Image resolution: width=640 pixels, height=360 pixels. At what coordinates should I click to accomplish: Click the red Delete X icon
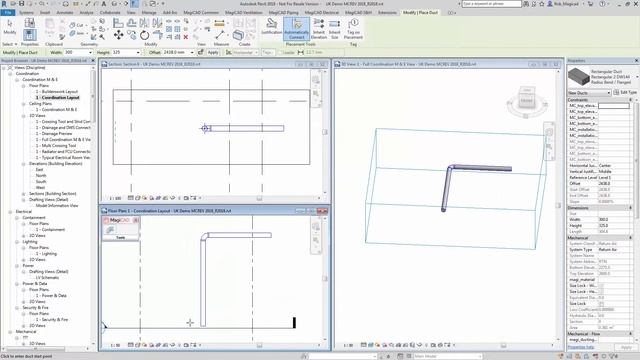coord(186,37)
